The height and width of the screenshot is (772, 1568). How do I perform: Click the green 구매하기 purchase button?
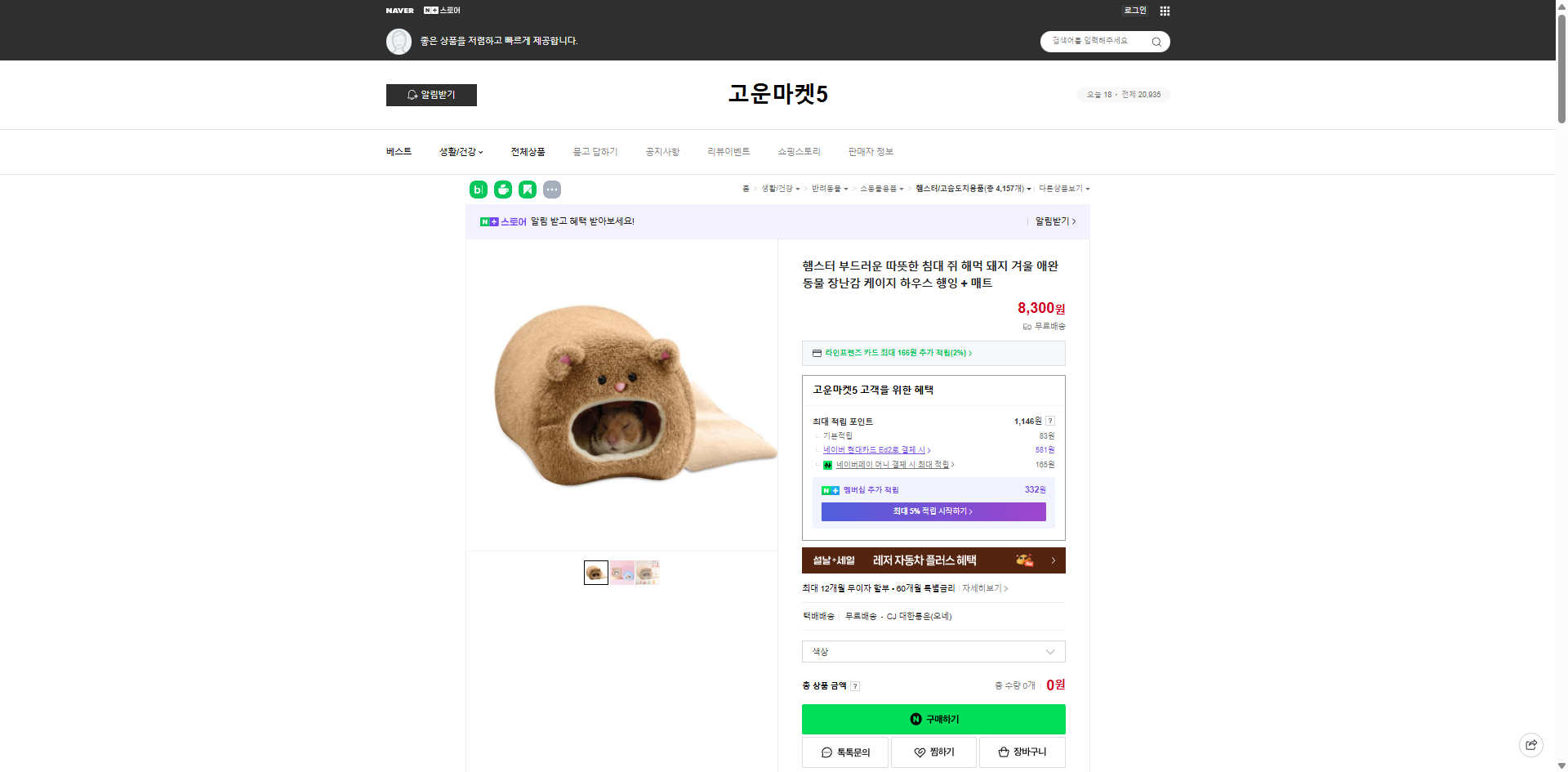pos(933,719)
